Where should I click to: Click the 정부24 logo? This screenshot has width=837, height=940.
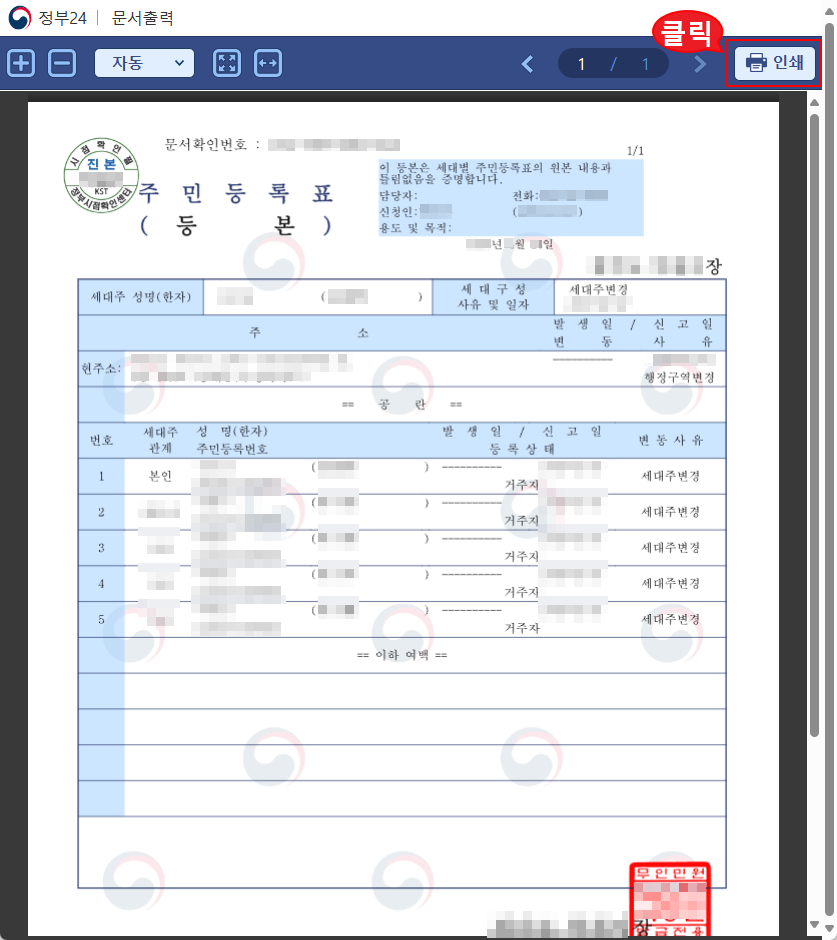[47, 18]
